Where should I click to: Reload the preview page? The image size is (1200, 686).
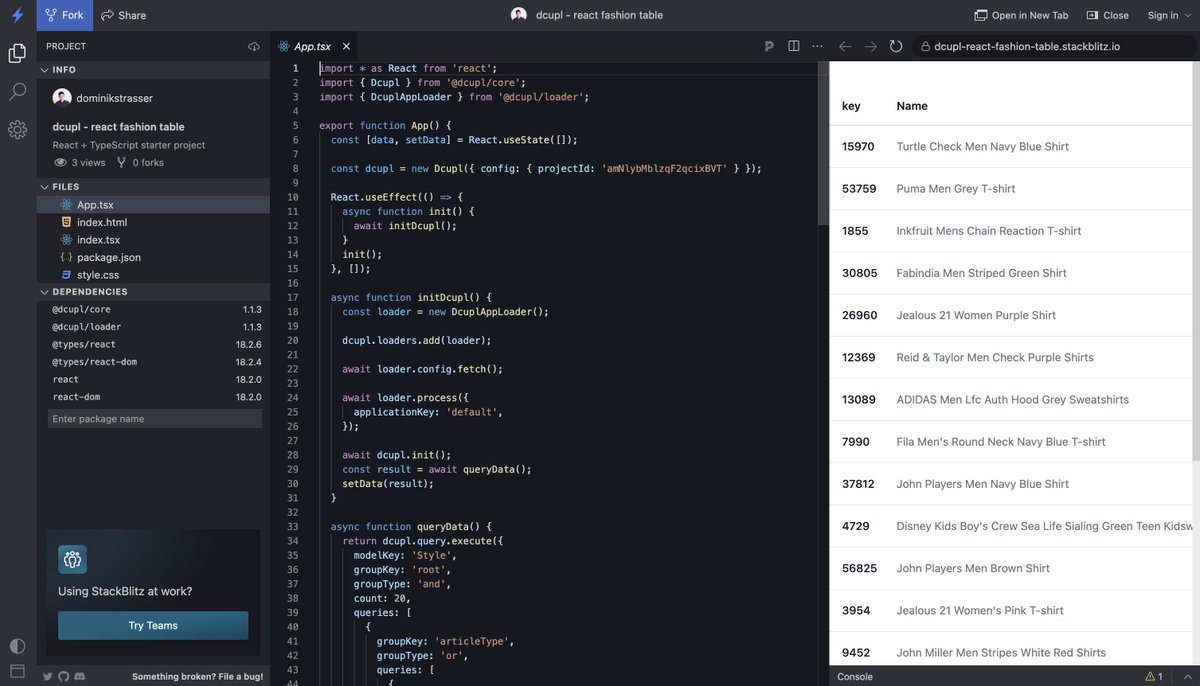pyautogui.click(x=896, y=46)
